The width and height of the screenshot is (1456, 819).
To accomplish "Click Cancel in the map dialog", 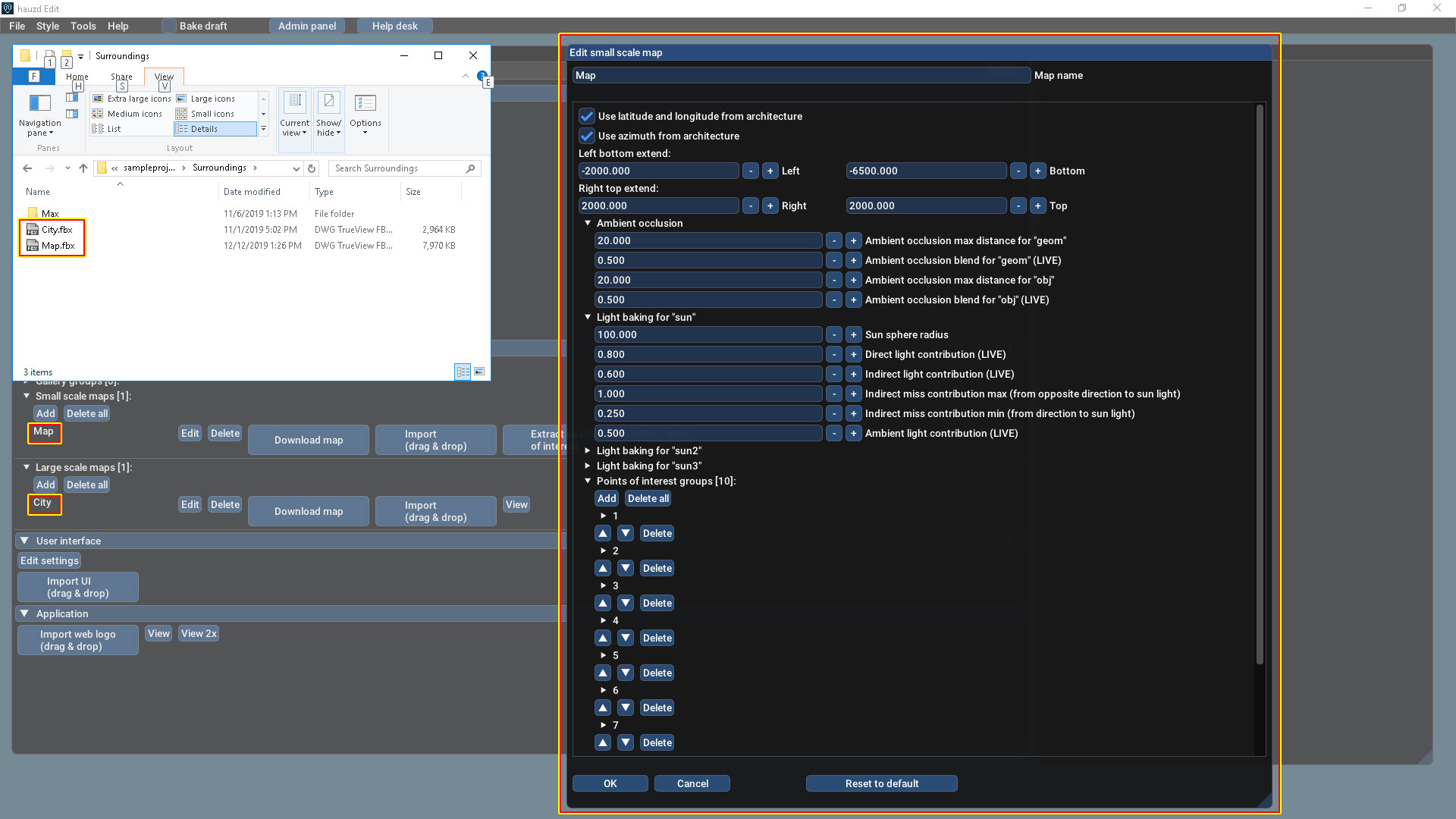I will 692,783.
